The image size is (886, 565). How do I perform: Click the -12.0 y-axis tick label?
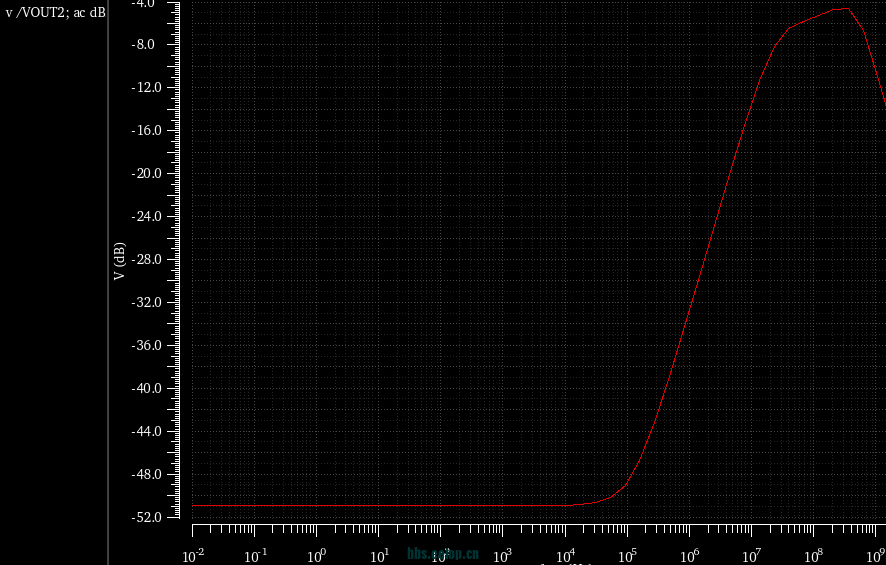[x=162, y=88]
